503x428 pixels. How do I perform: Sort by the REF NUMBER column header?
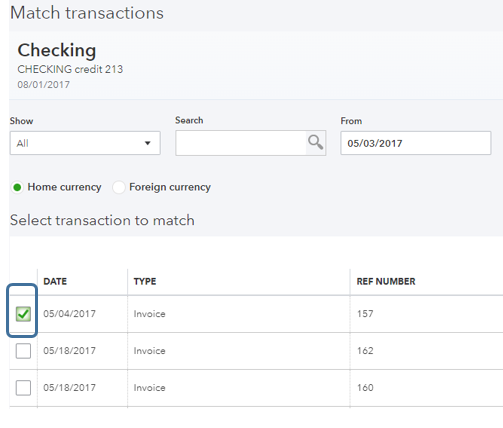386,282
